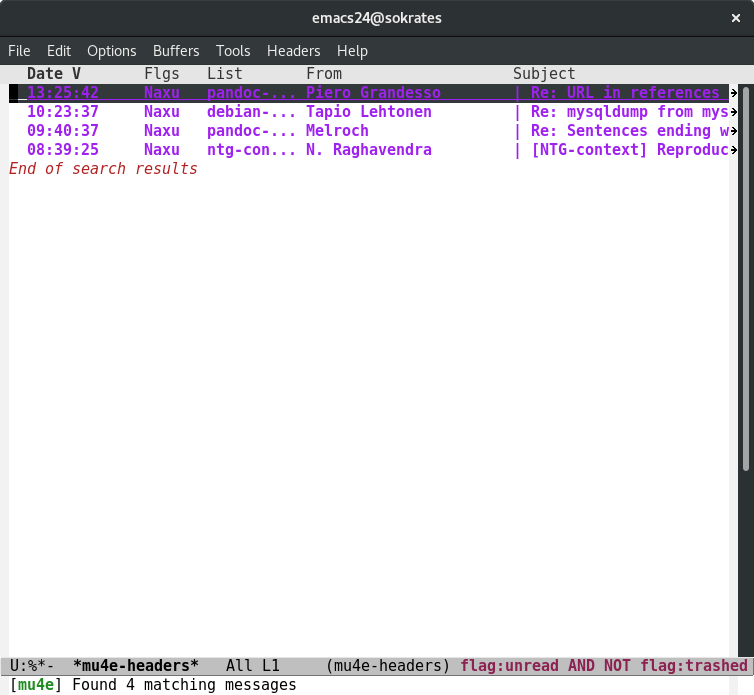Open the File menu

pos(19,51)
